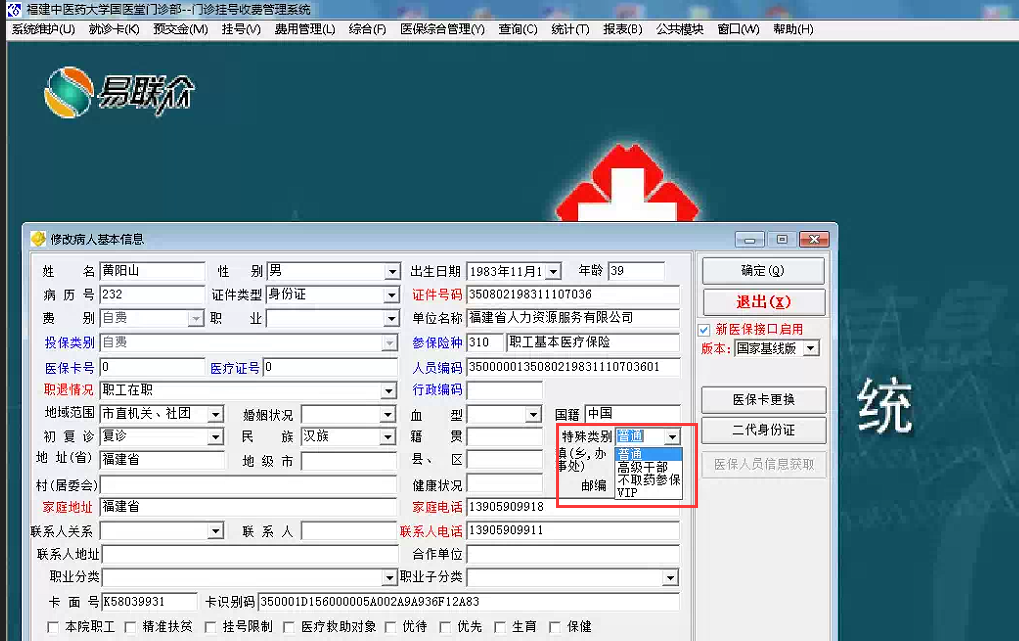Screen dimensions: 1019x641
Task: Open the 帮助(H) menu
Action: click(x=793, y=29)
